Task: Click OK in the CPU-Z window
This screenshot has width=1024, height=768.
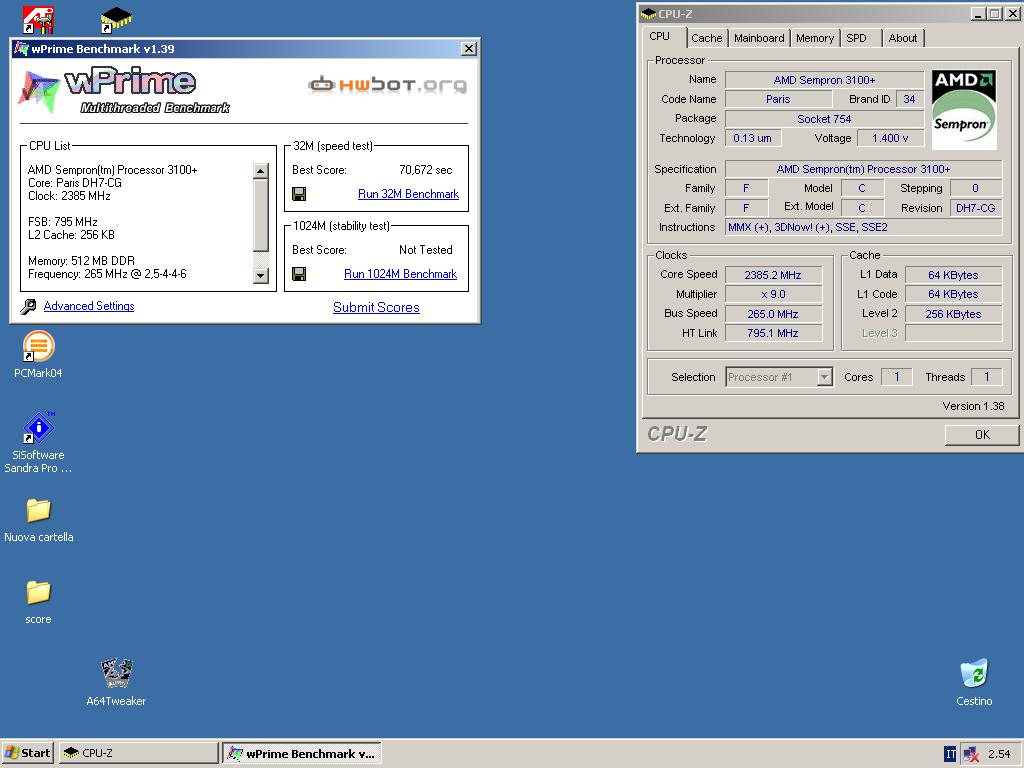Action: [982, 434]
